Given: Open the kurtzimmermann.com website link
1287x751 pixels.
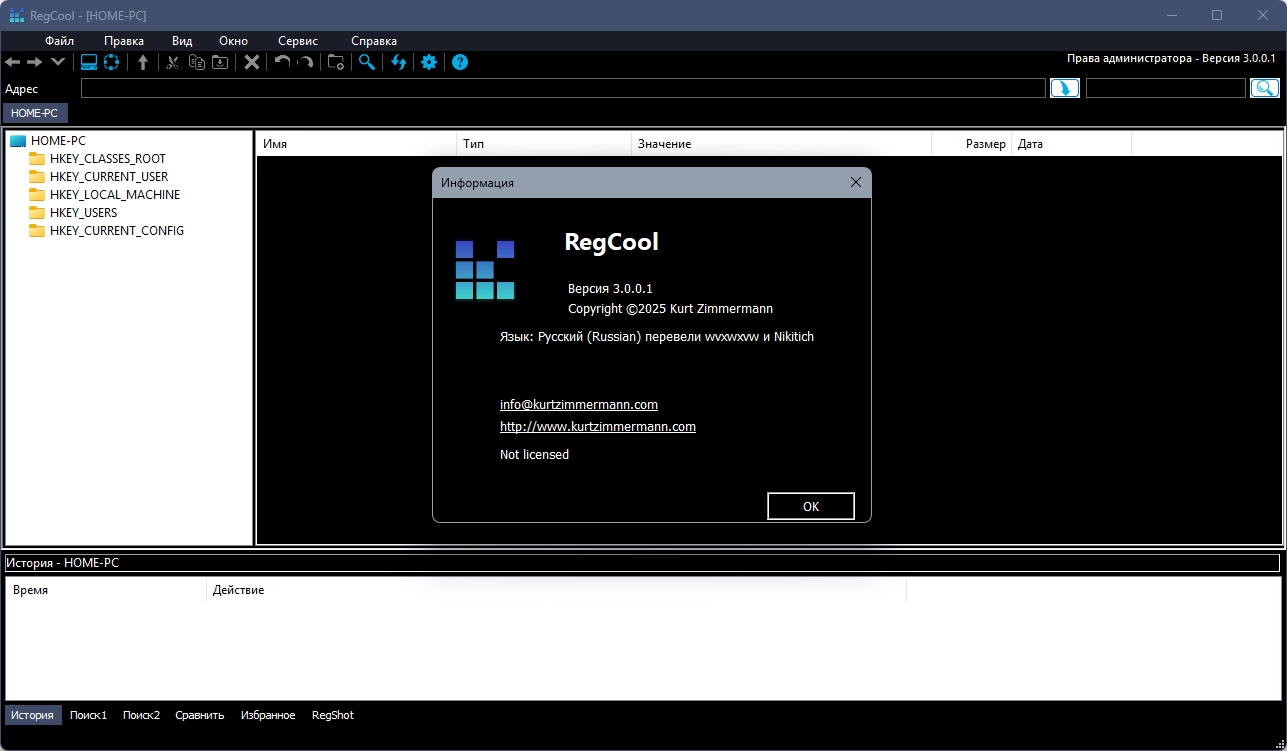Looking at the screenshot, I should point(597,427).
